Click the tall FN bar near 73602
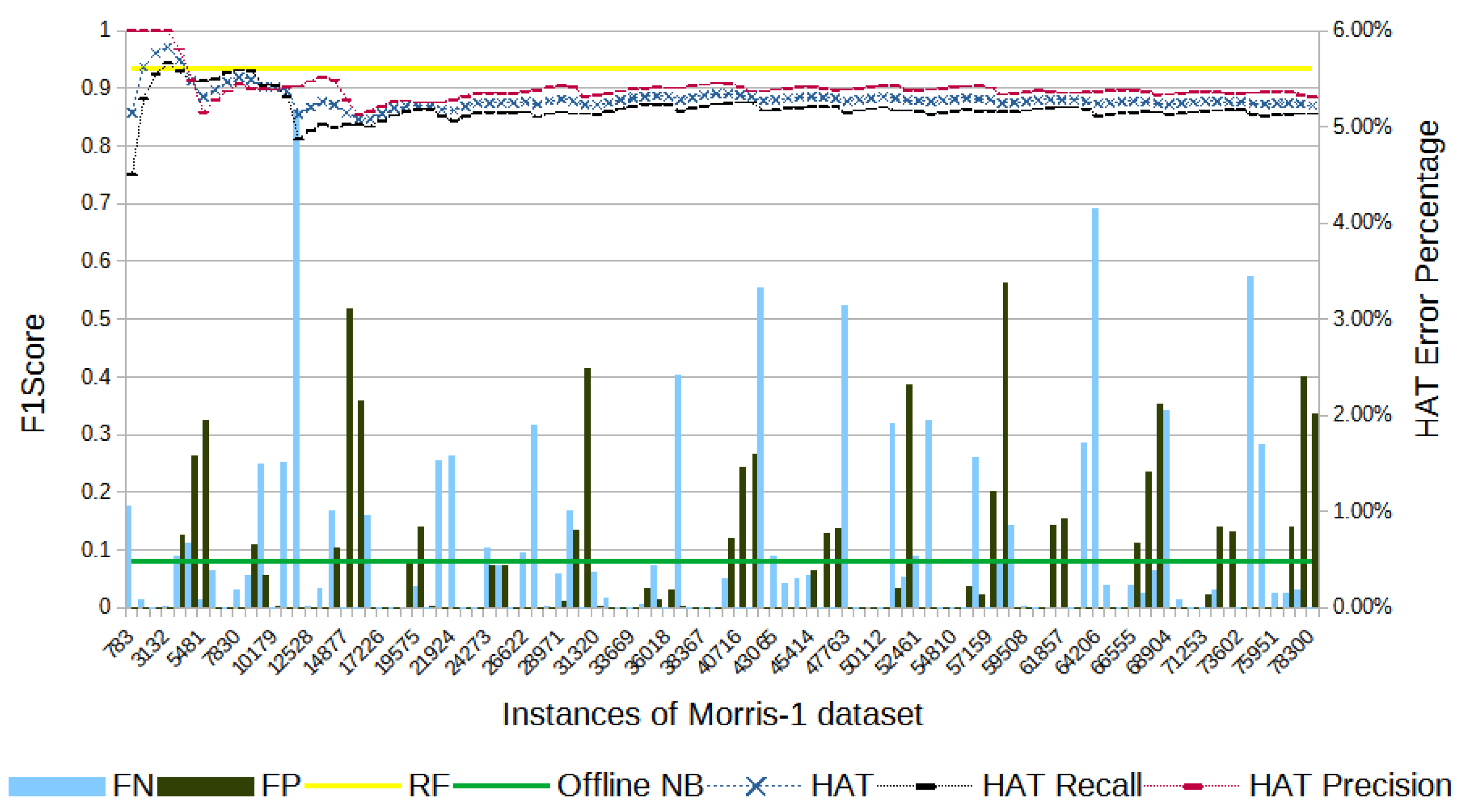The width and height of the screenshot is (1468, 812). pos(1250,442)
